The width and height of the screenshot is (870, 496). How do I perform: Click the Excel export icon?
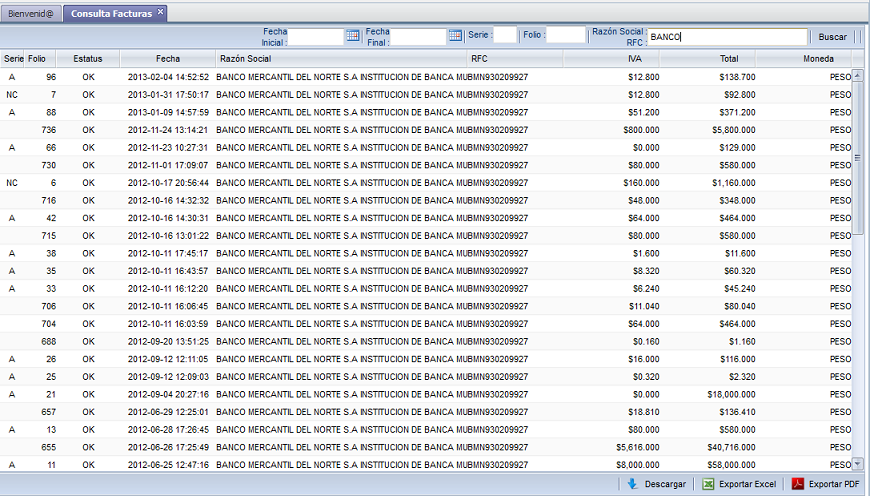pos(708,484)
